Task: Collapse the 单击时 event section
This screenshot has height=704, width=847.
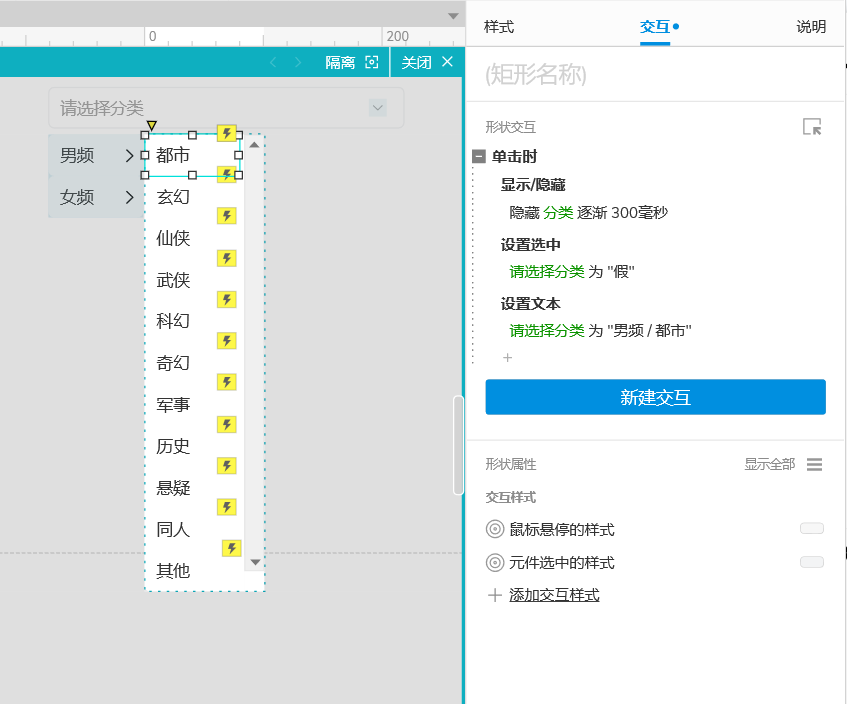Action: (x=479, y=157)
